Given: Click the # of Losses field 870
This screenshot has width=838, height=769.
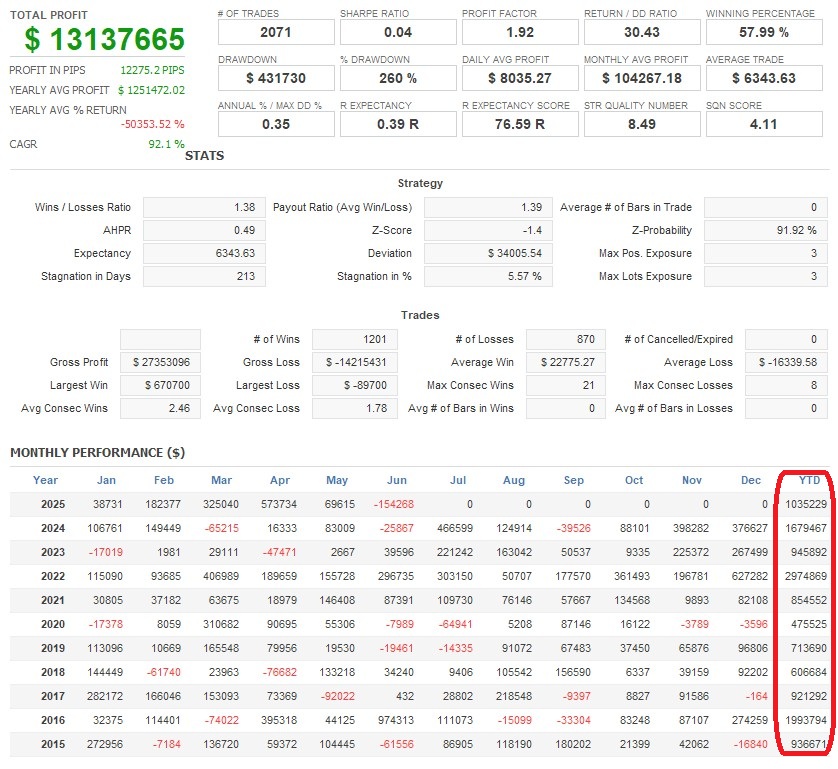Looking at the screenshot, I should click(x=566, y=339).
